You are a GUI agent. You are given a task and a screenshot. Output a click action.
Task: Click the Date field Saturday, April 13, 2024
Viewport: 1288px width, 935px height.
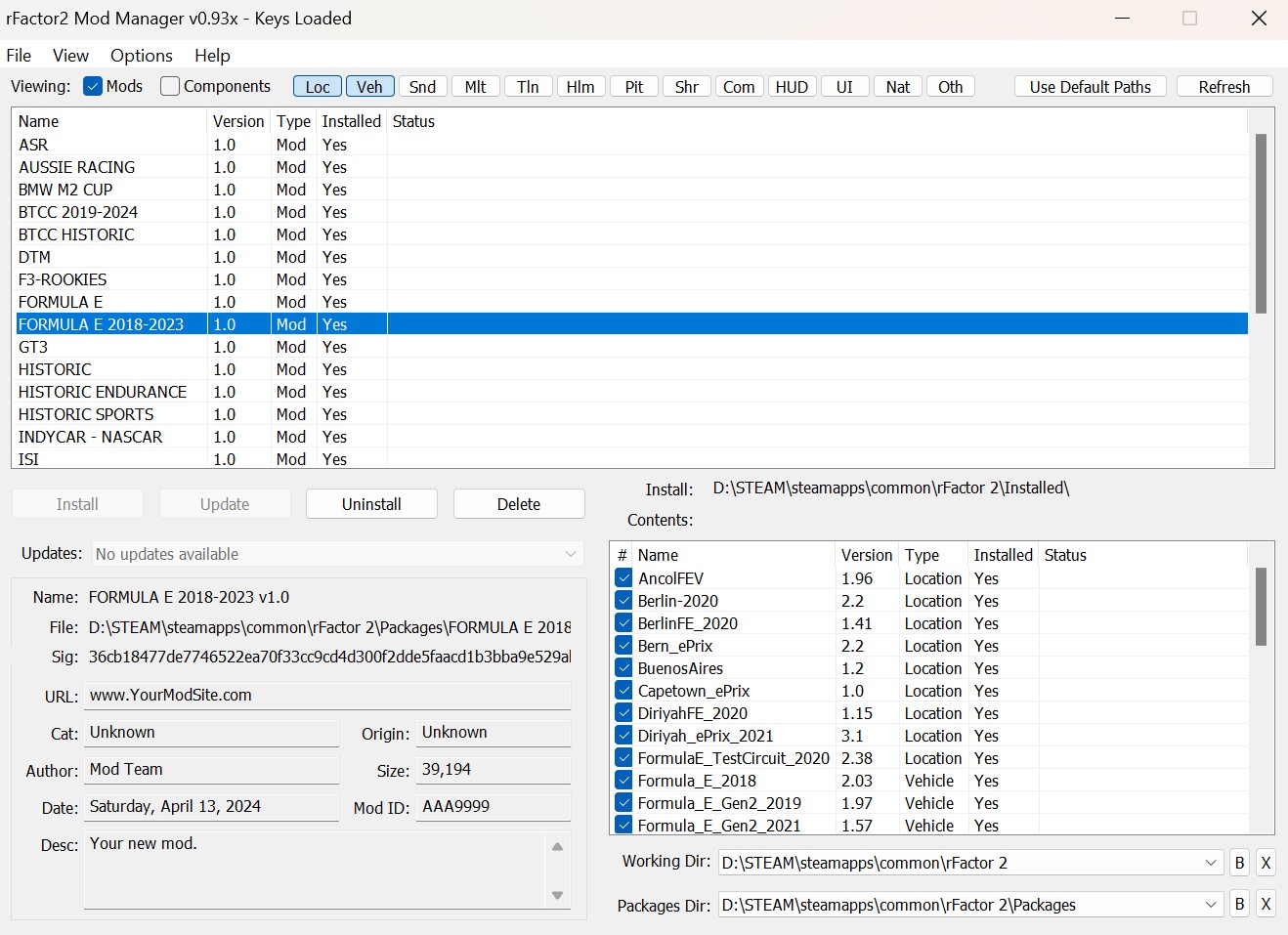[x=211, y=807]
